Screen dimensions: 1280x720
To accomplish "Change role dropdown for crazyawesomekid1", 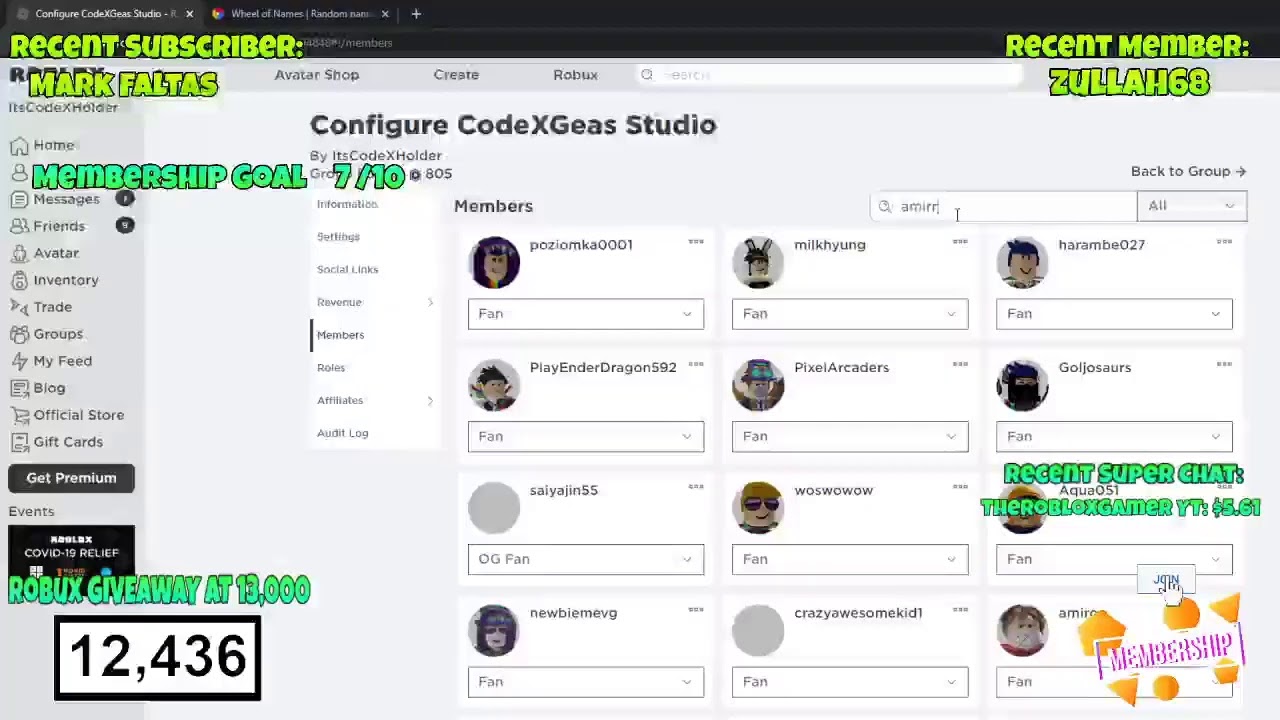I will pyautogui.click(x=850, y=682).
